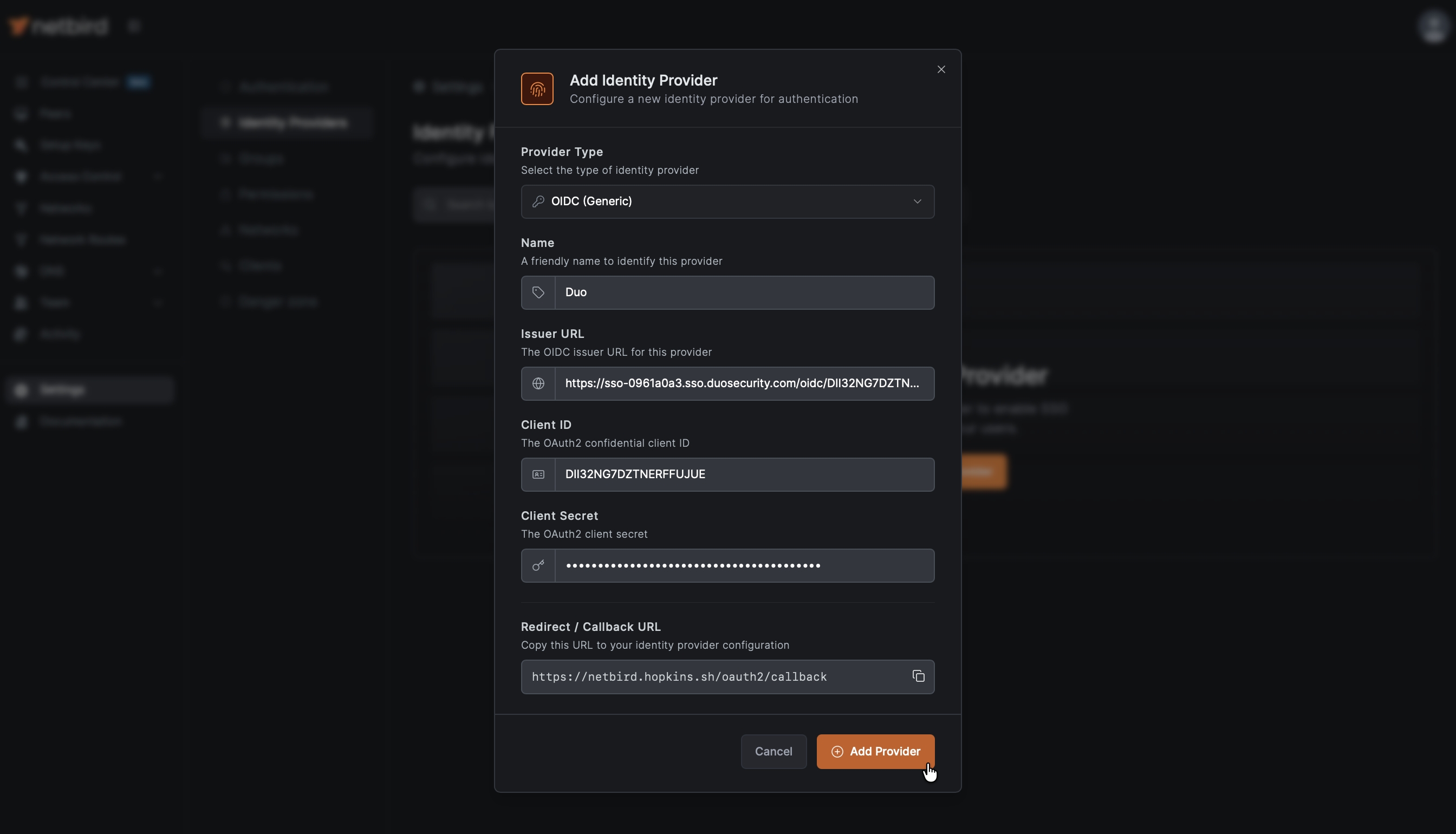Click the key icon in the Client Secret field
Viewport: 1456px width, 834px height.
tap(538, 565)
